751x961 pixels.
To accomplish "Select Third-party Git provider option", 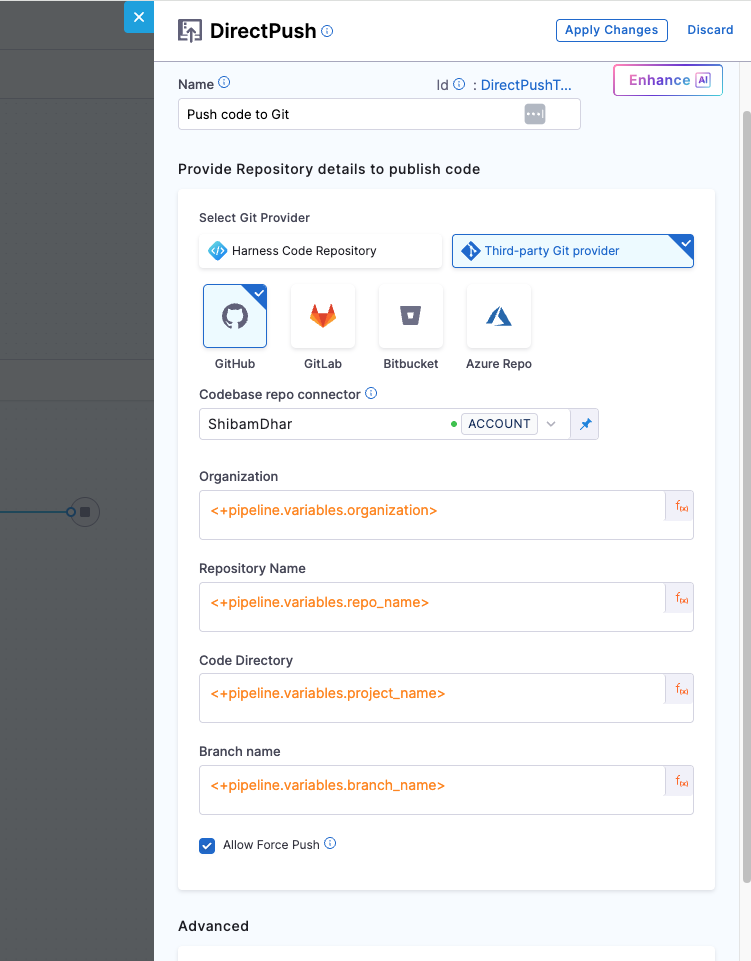I will point(572,251).
